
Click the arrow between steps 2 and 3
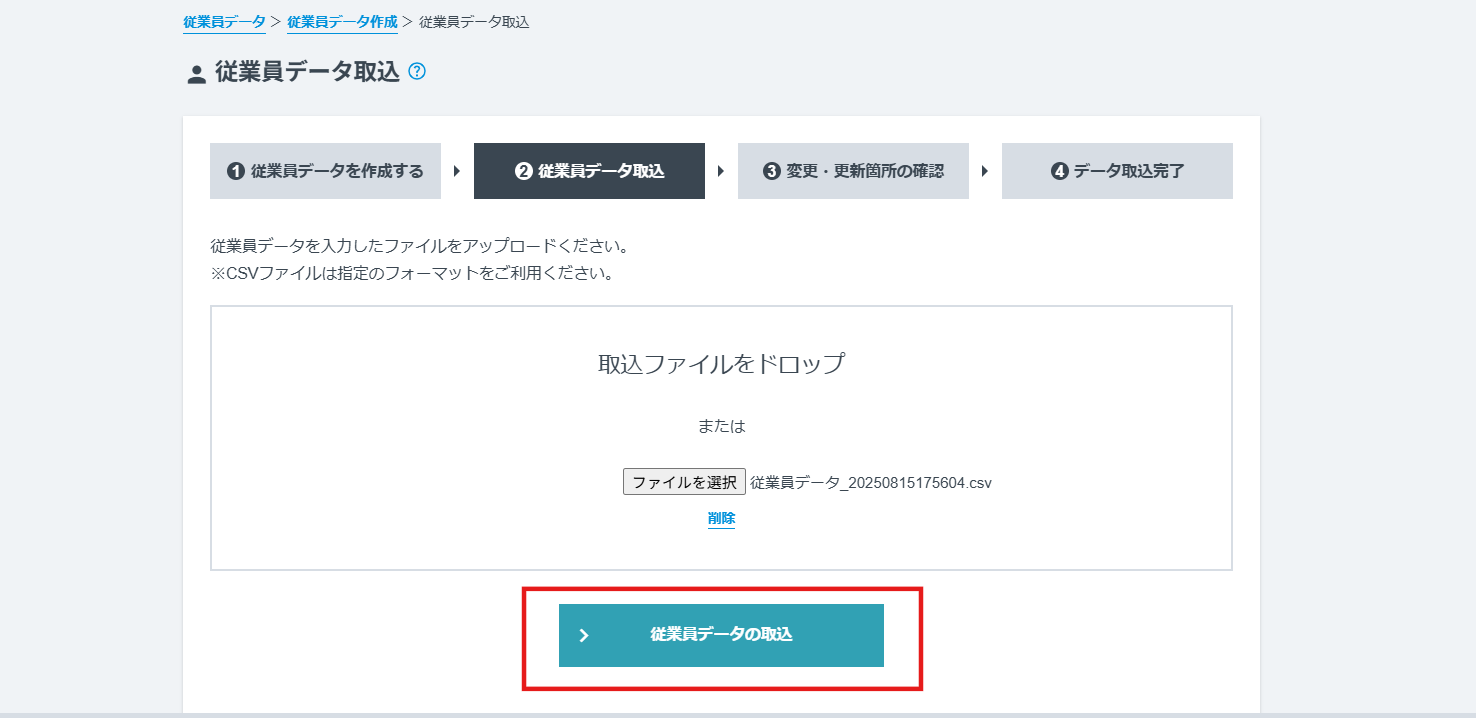pos(721,171)
